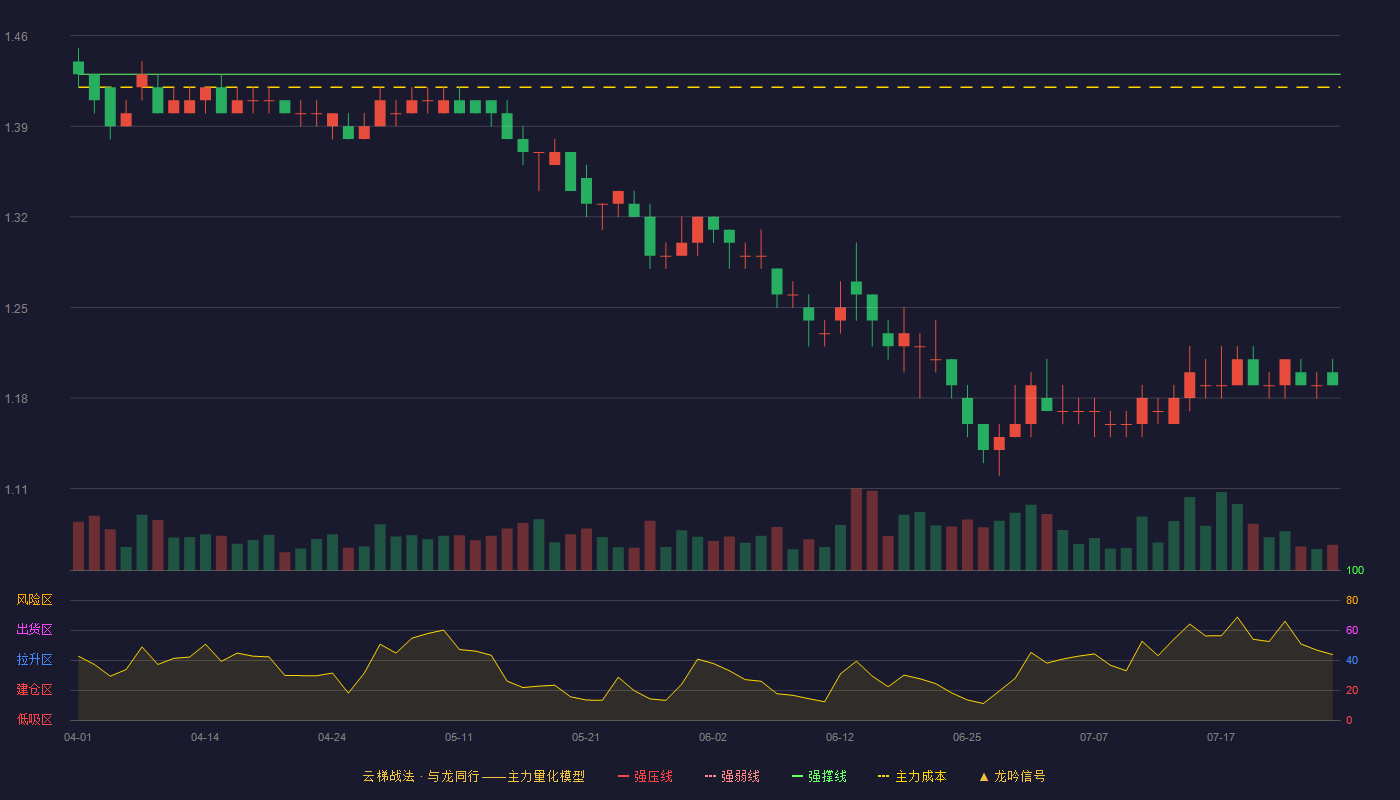The image size is (1400, 800).
Task: Click the dashed yellow cost line
Action: coord(710,87)
